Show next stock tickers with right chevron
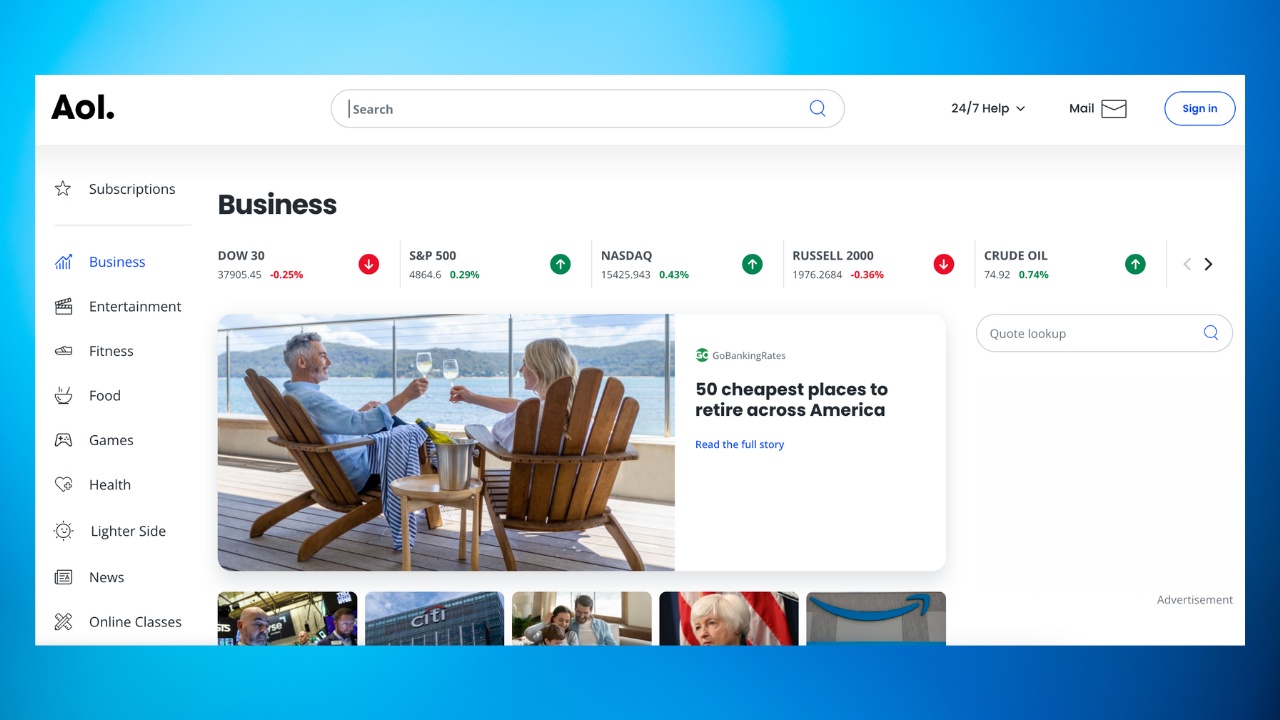 [1208, 264]
